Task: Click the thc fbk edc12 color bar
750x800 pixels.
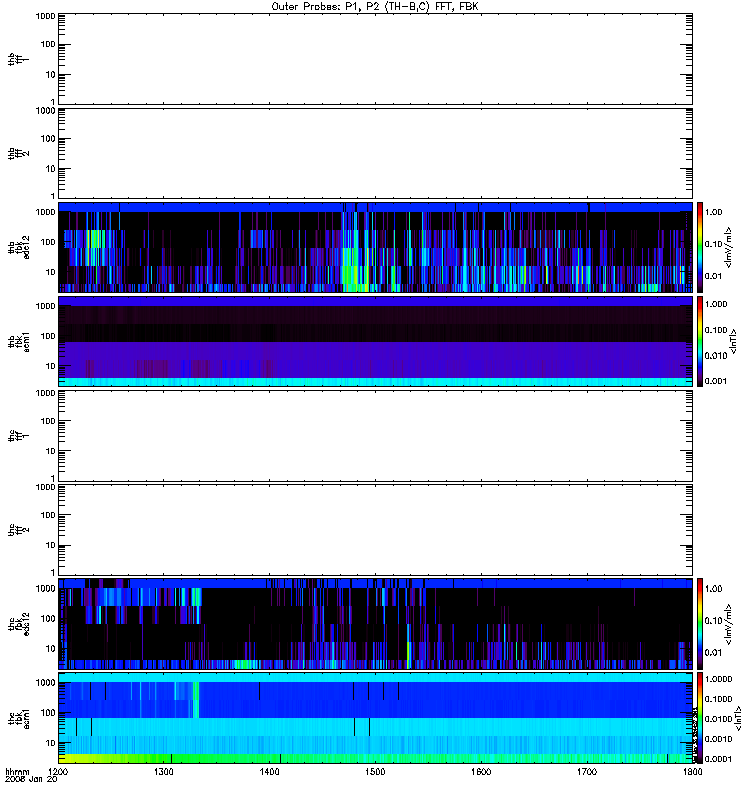Action: (x=700, y=624)
